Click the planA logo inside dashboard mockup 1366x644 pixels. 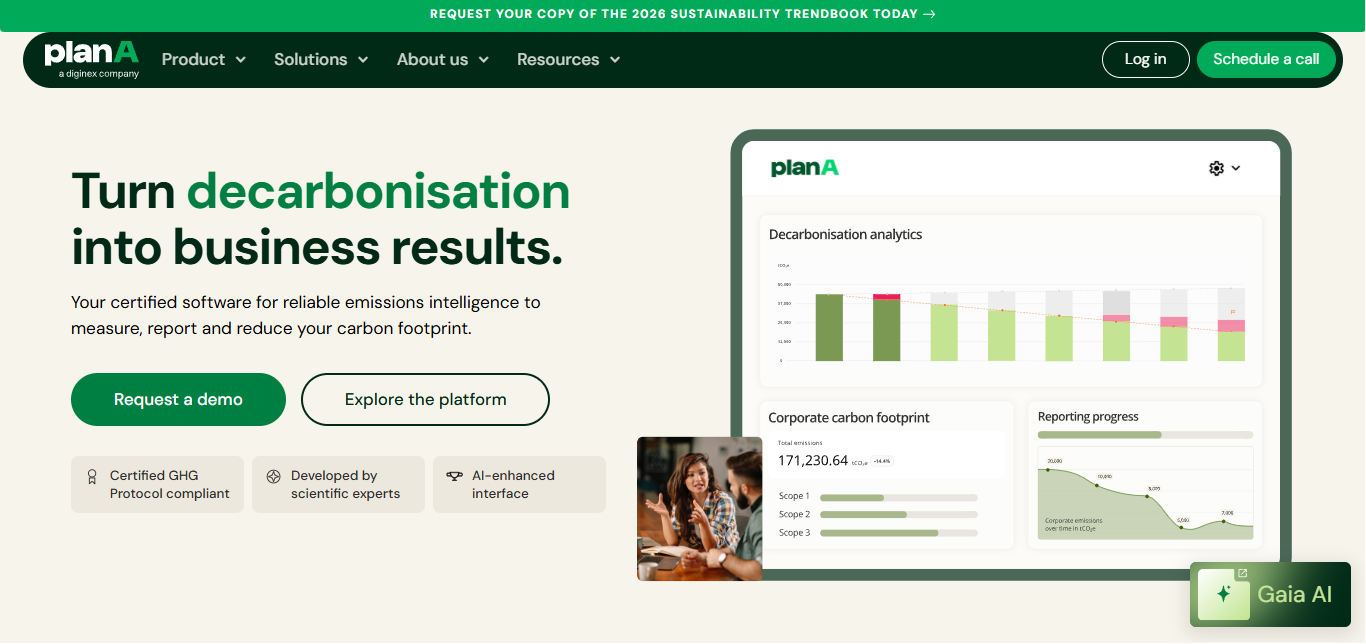tap(805, 168)
